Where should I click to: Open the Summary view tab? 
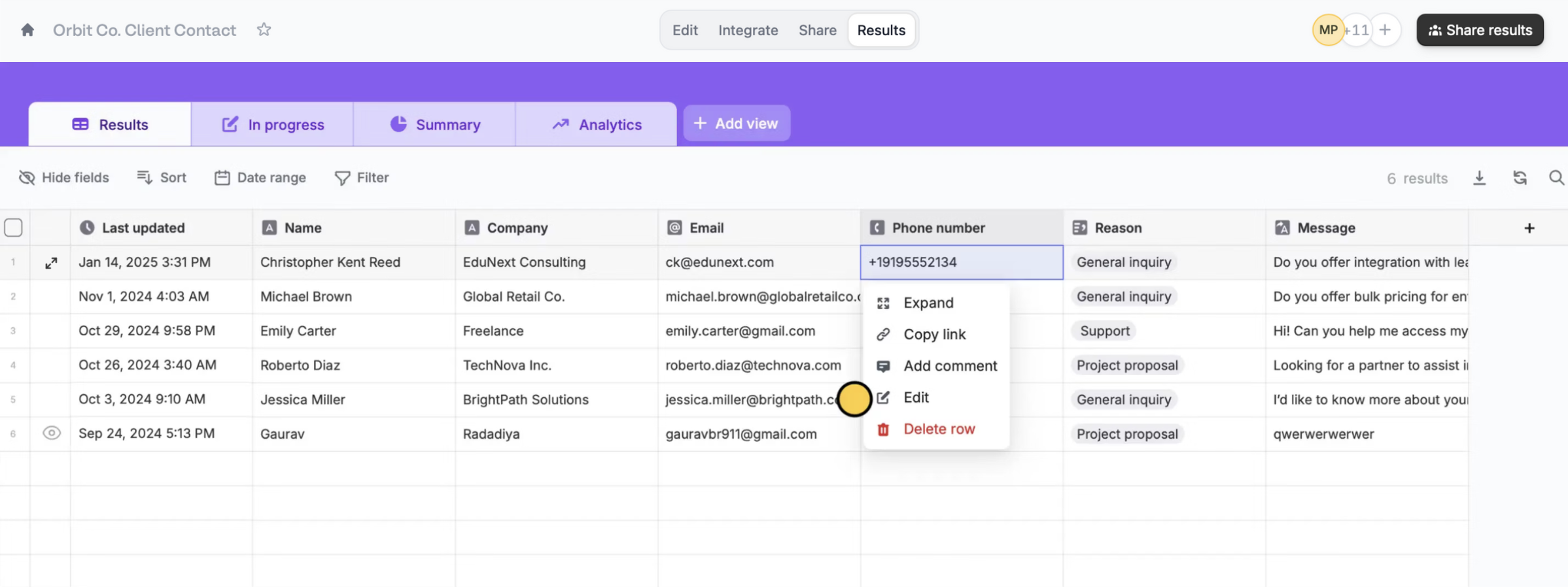tap(434, 124)
